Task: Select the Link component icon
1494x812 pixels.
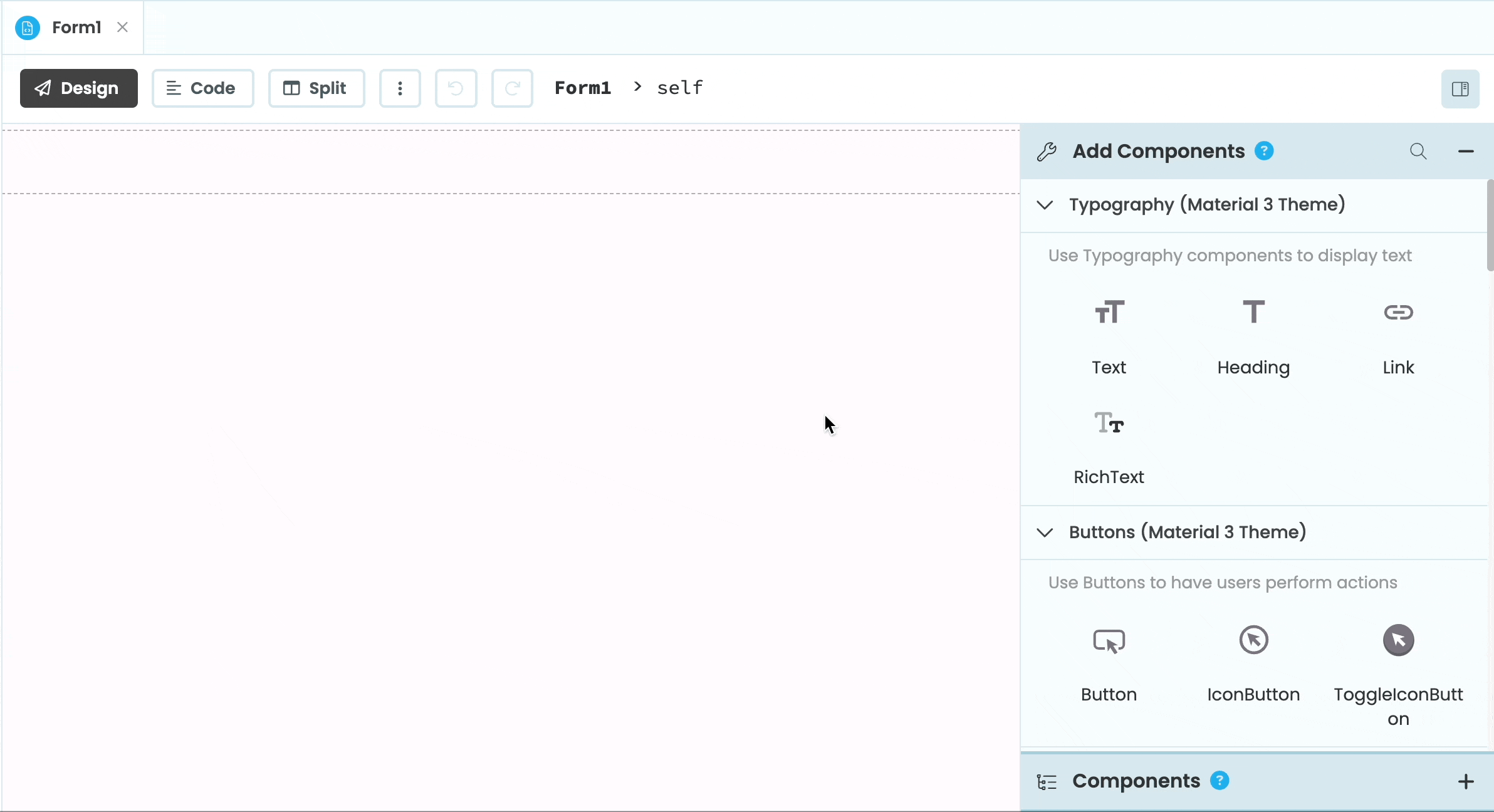Action: point(1398,312)
